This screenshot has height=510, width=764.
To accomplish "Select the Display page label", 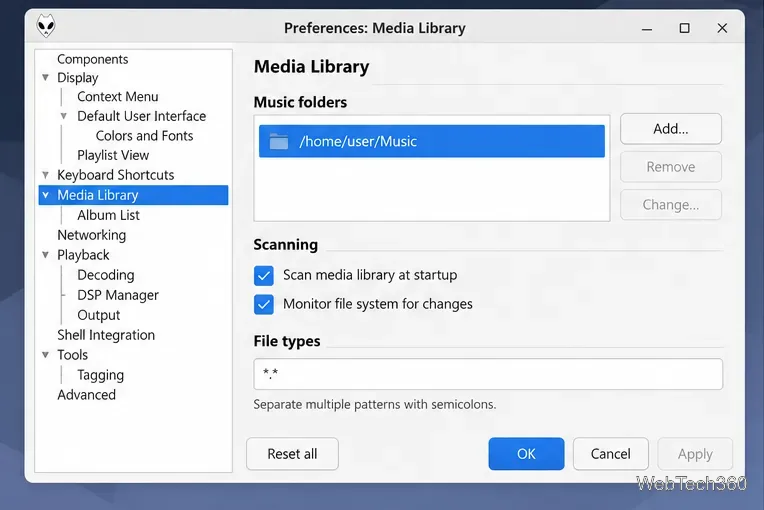I will pos(77,77).
